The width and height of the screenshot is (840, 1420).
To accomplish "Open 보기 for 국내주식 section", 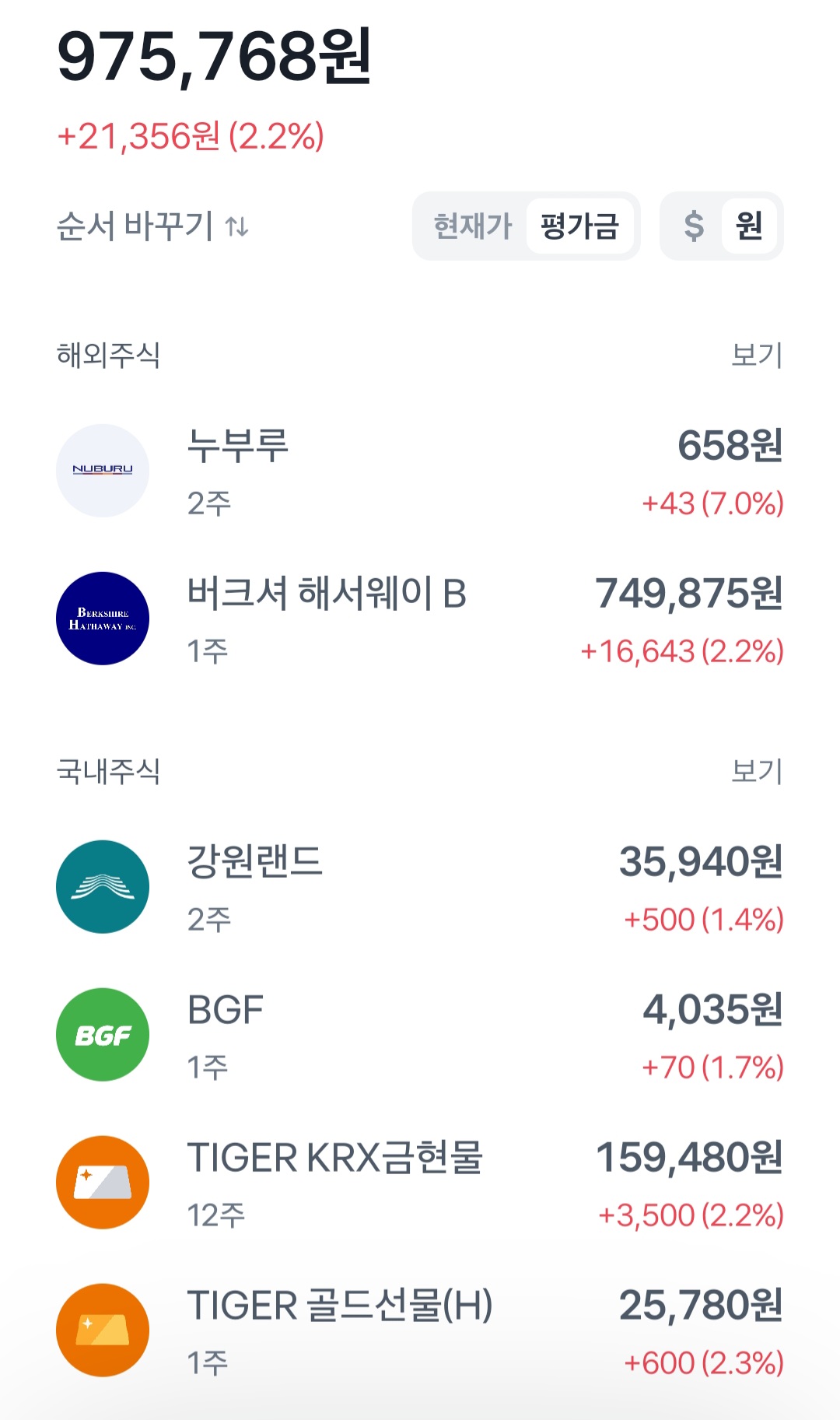I will [x=756, y=771].
